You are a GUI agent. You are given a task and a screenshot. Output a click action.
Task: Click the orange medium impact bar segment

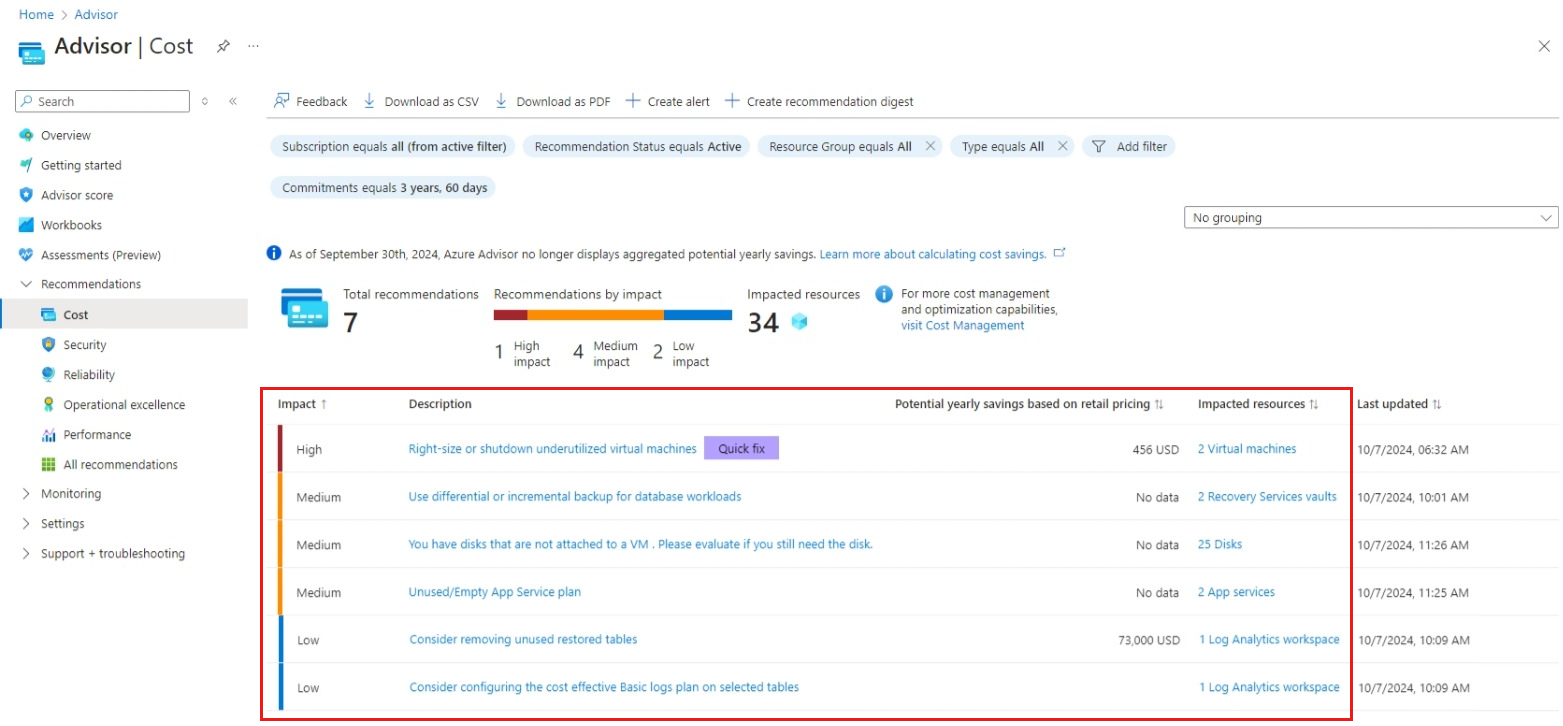tap(595, 315)
